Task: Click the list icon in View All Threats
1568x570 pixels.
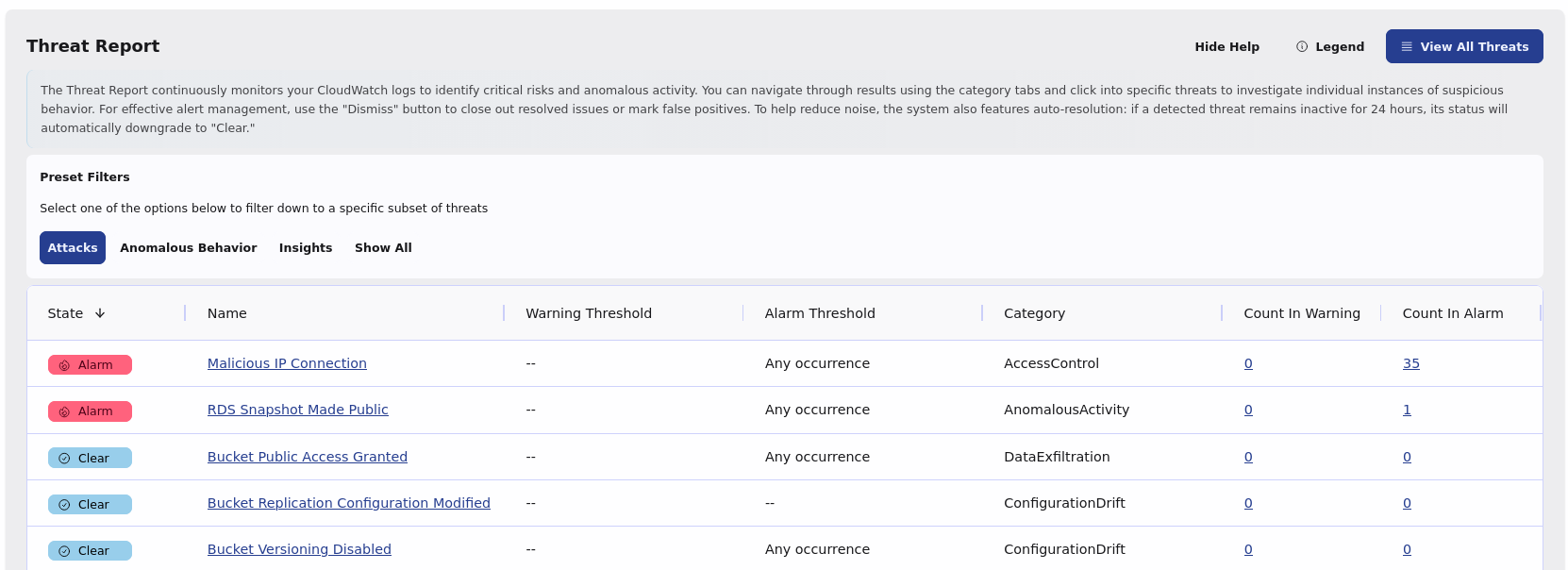Action: [1407, 46]
